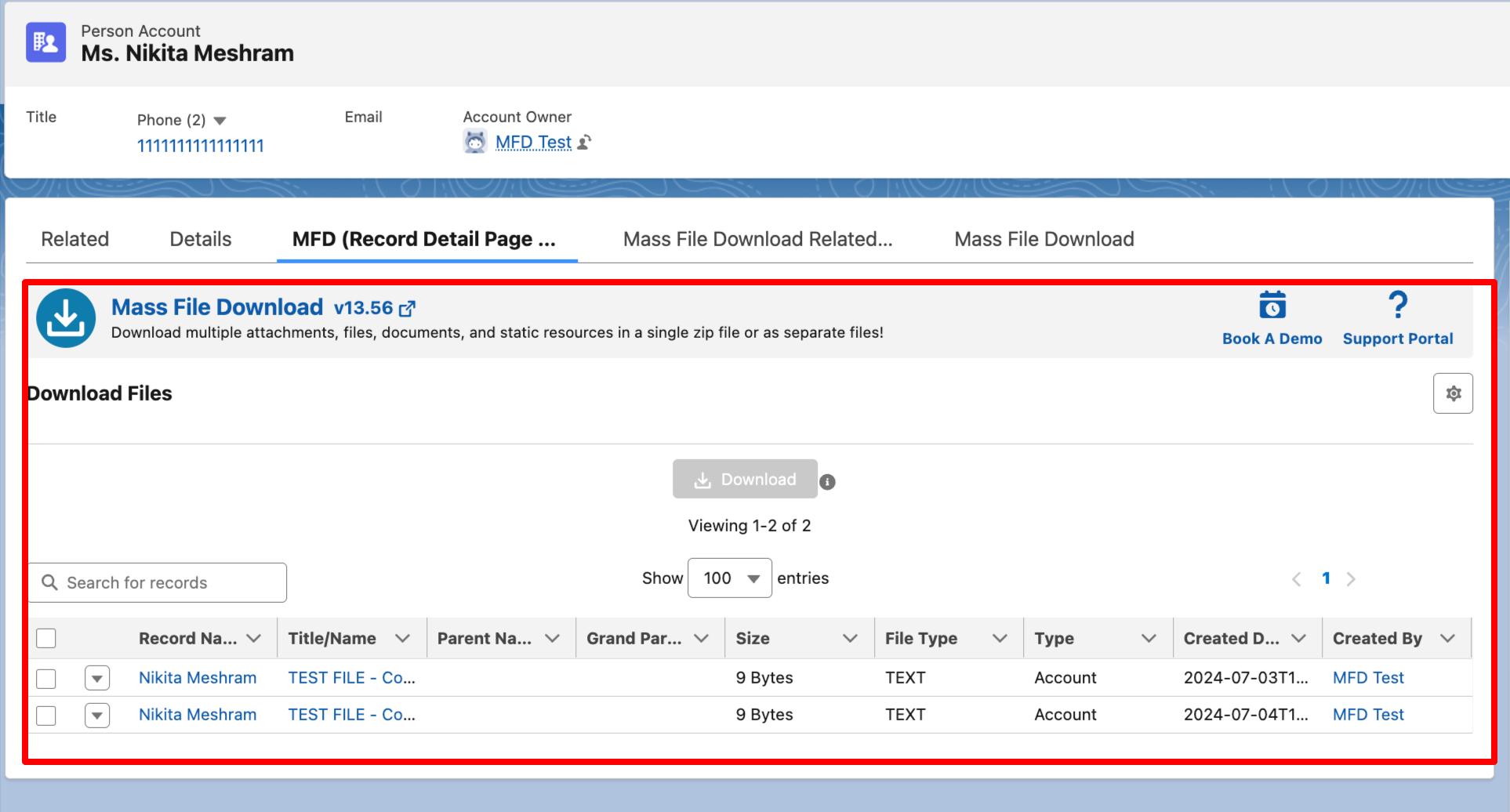Click the Support Portal question mark icon
Screen dimensions: 1510x812
coord(1398,304)
